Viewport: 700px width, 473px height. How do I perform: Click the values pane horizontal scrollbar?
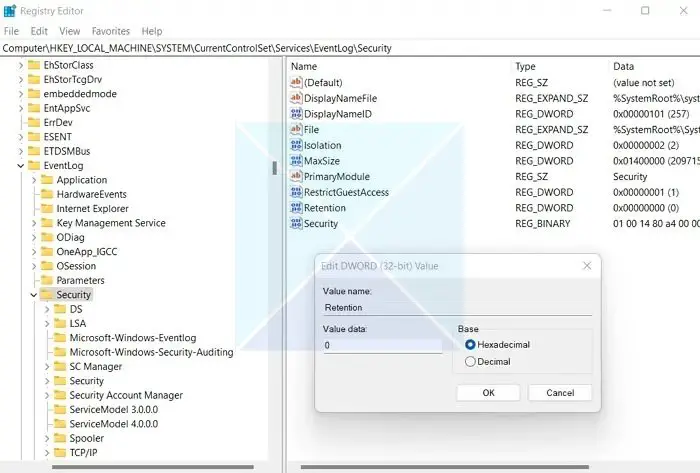tap(445, 467)
